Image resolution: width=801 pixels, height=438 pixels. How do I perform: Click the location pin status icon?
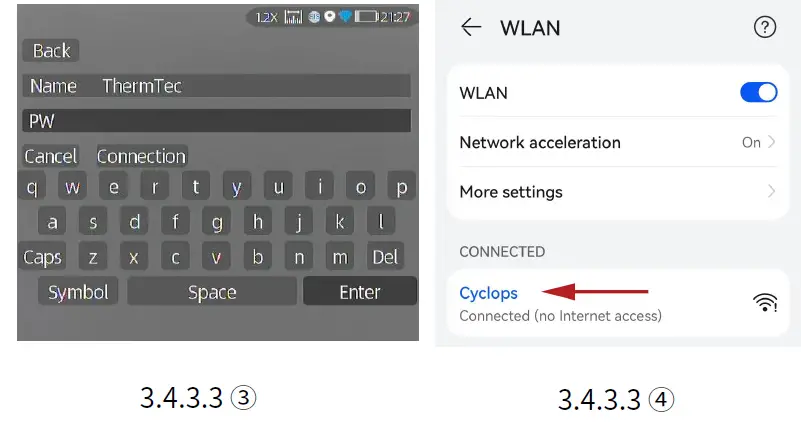point(330,17)
